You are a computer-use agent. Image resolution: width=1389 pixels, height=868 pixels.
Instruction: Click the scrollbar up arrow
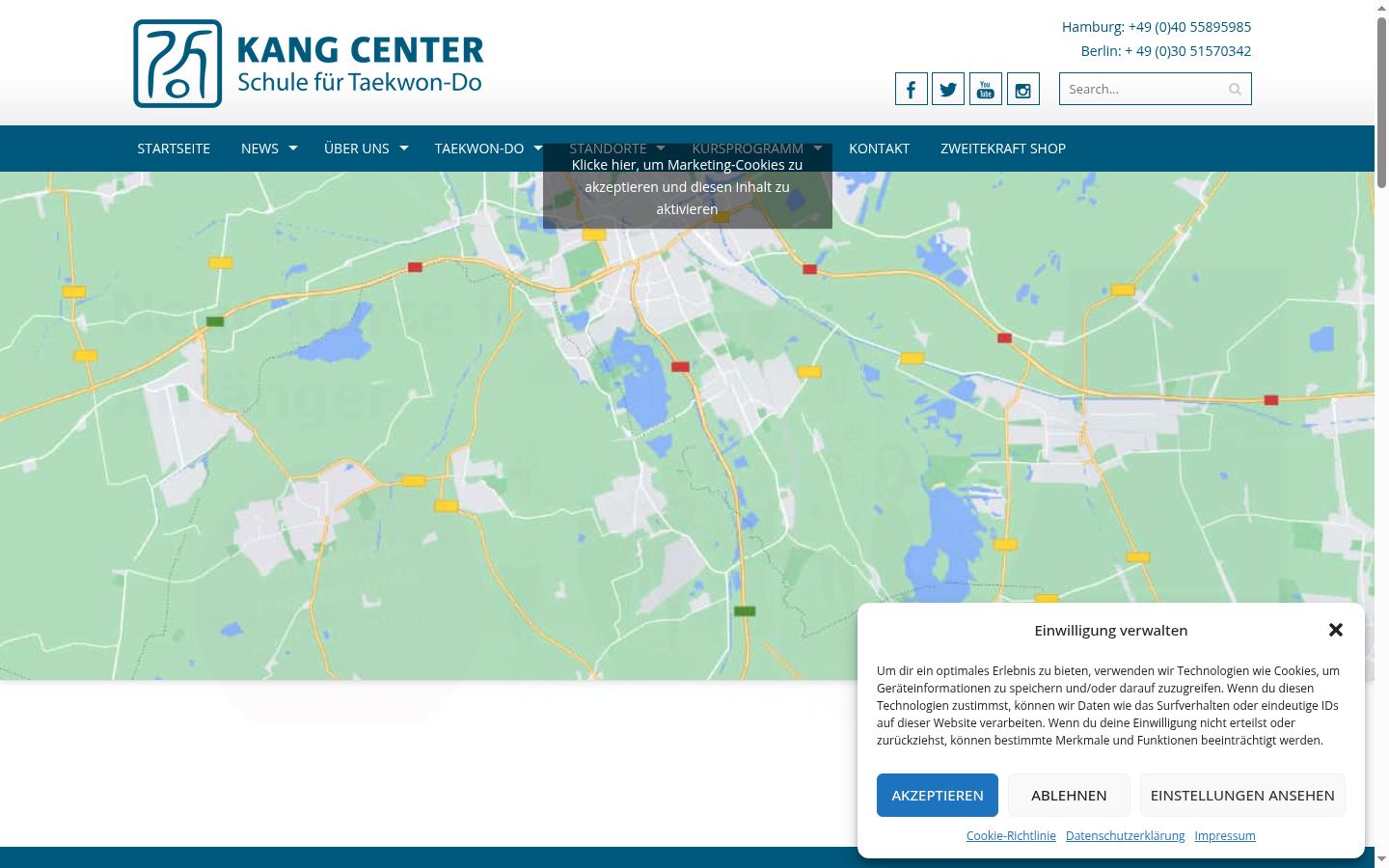click(1381, 8)
